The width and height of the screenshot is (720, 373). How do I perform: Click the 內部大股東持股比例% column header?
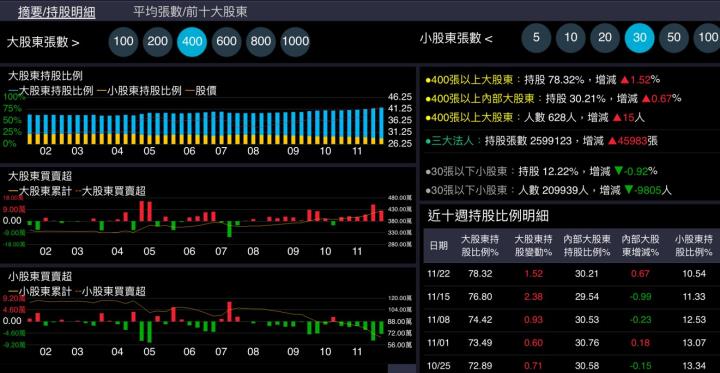[587, 246]
